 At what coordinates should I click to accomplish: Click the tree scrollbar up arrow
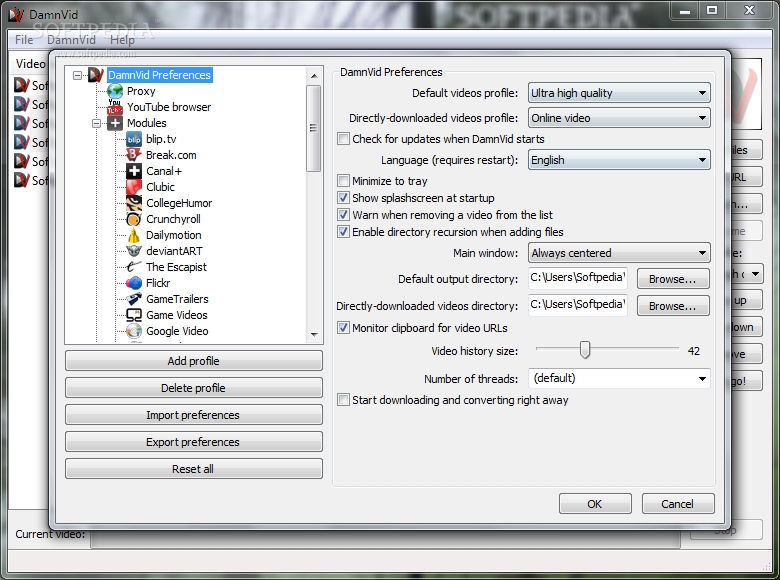coord(314,76)
